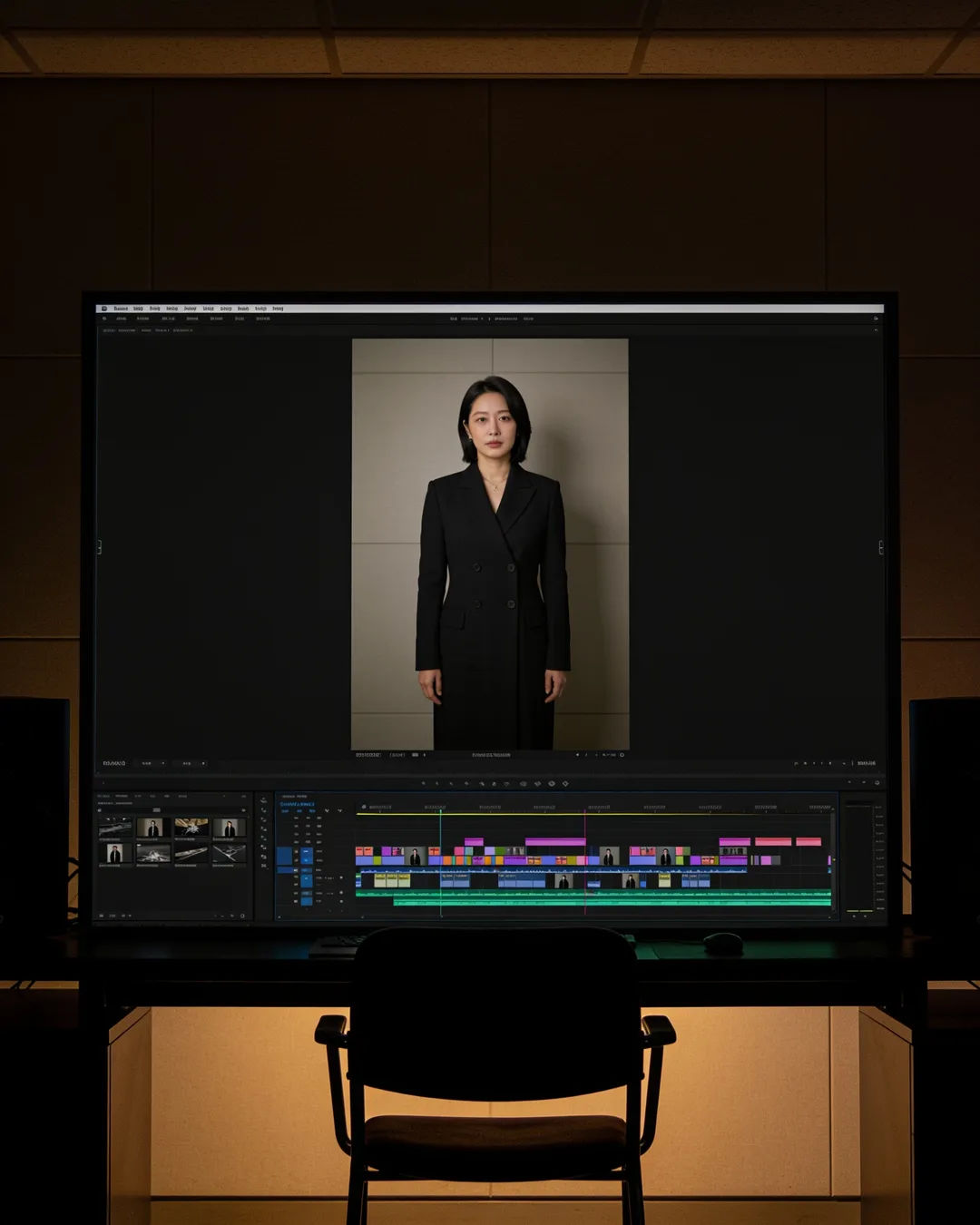Select the second portrait thumbnail in the top bin row
Screen dimensions: 980x1225
pyautogui.click(x=229, y=828)
